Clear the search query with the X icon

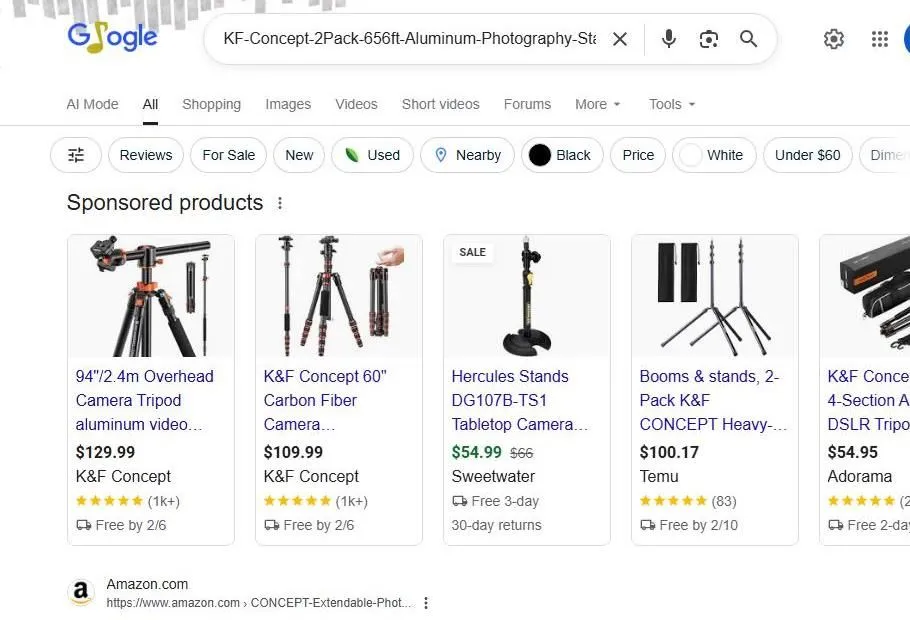[x=620, y=39]
